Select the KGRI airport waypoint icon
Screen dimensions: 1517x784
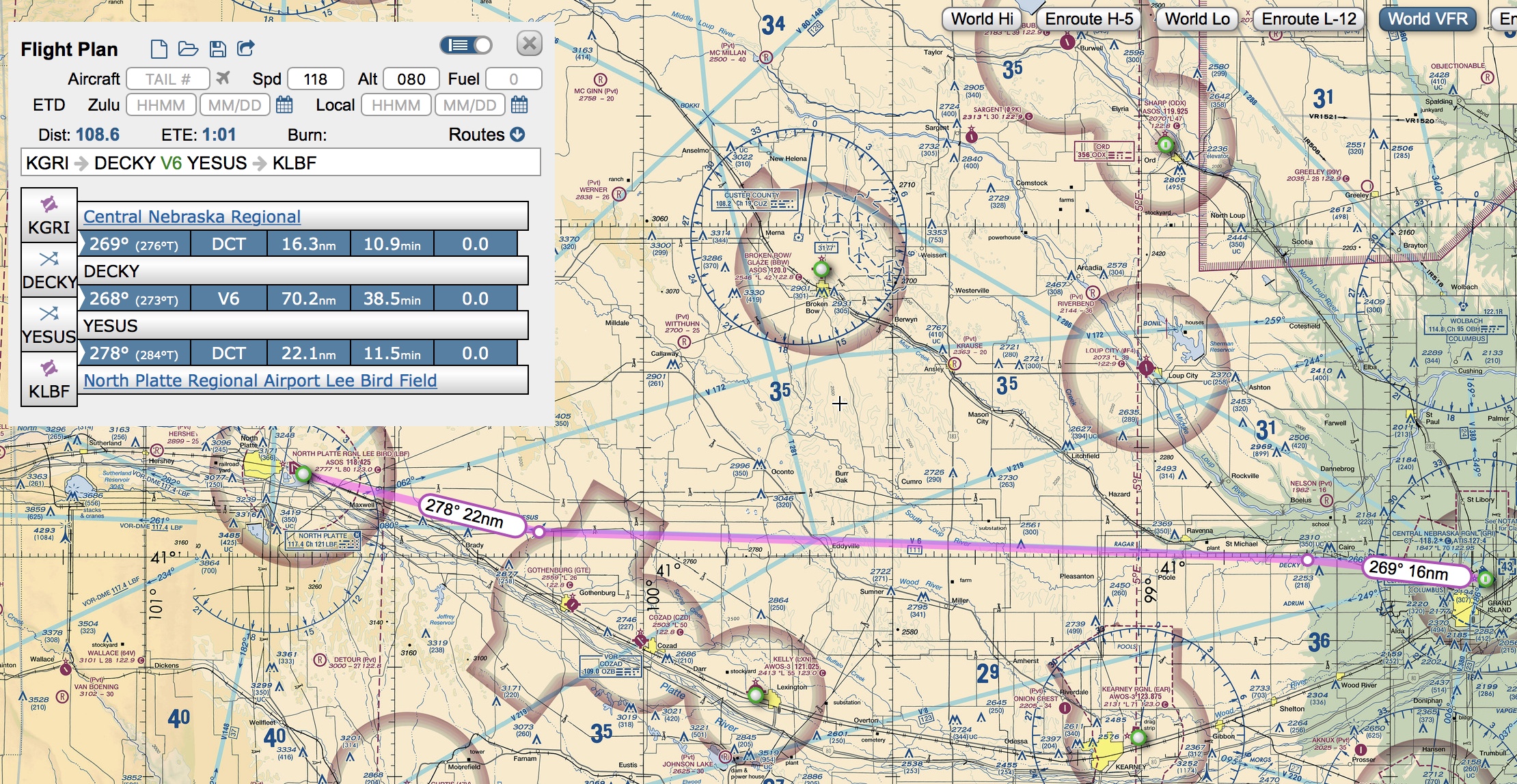tap(49, 215)
